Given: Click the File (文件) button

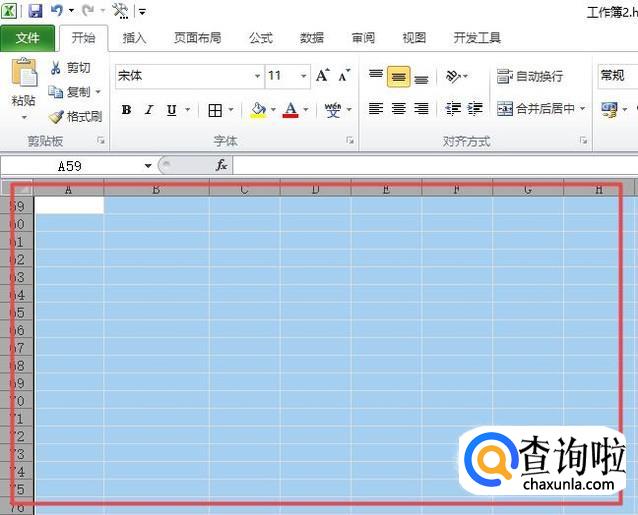Looking at the screenshot, I should pos(28,38).
